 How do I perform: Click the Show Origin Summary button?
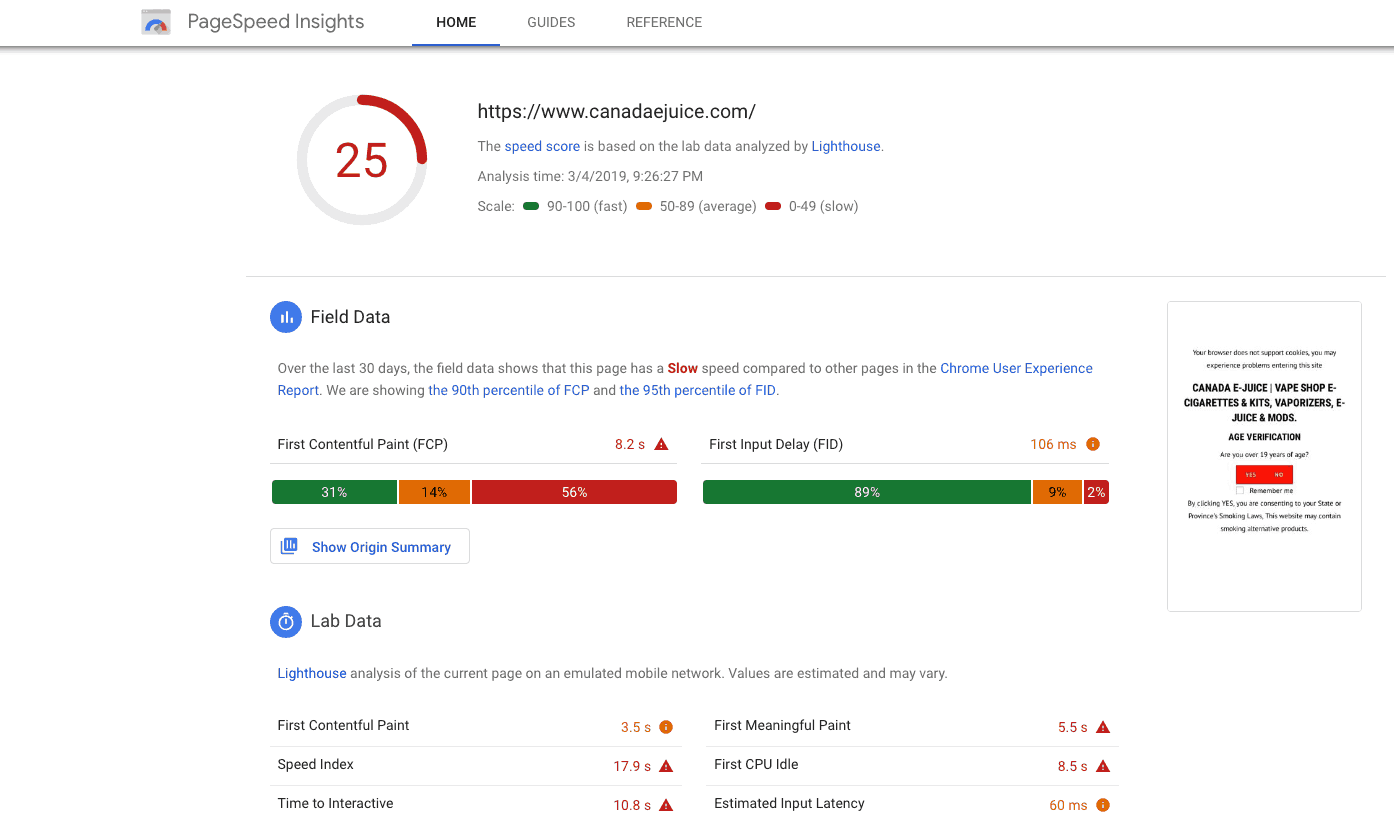(x=370, y=546)
